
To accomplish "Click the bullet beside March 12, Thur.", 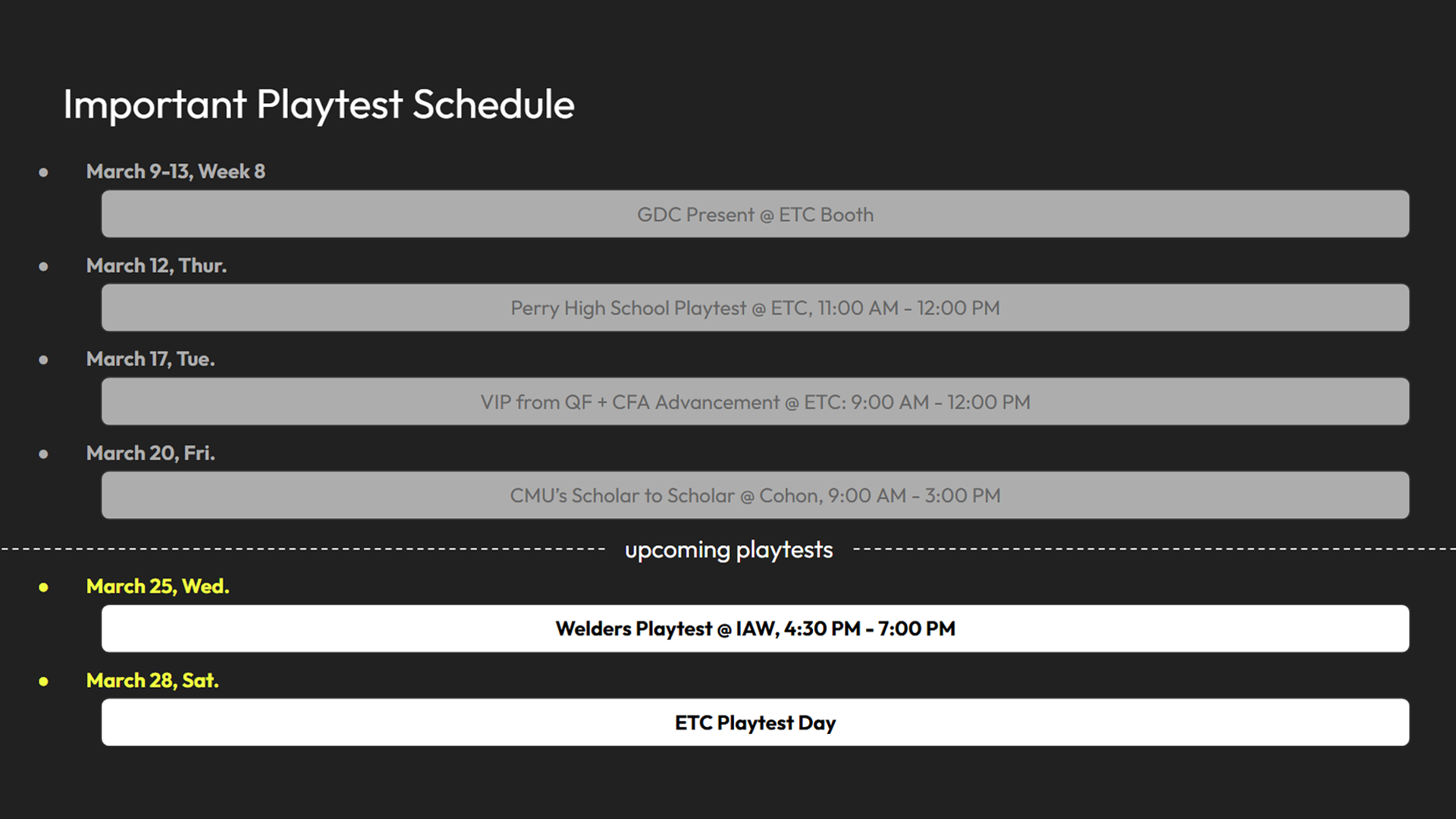I will [x=43, y=267].
